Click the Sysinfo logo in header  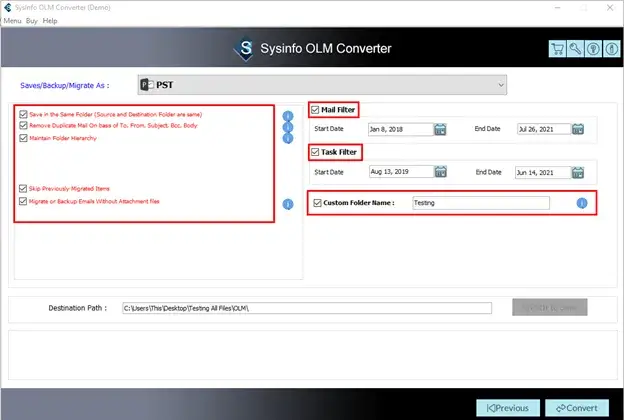245,49
